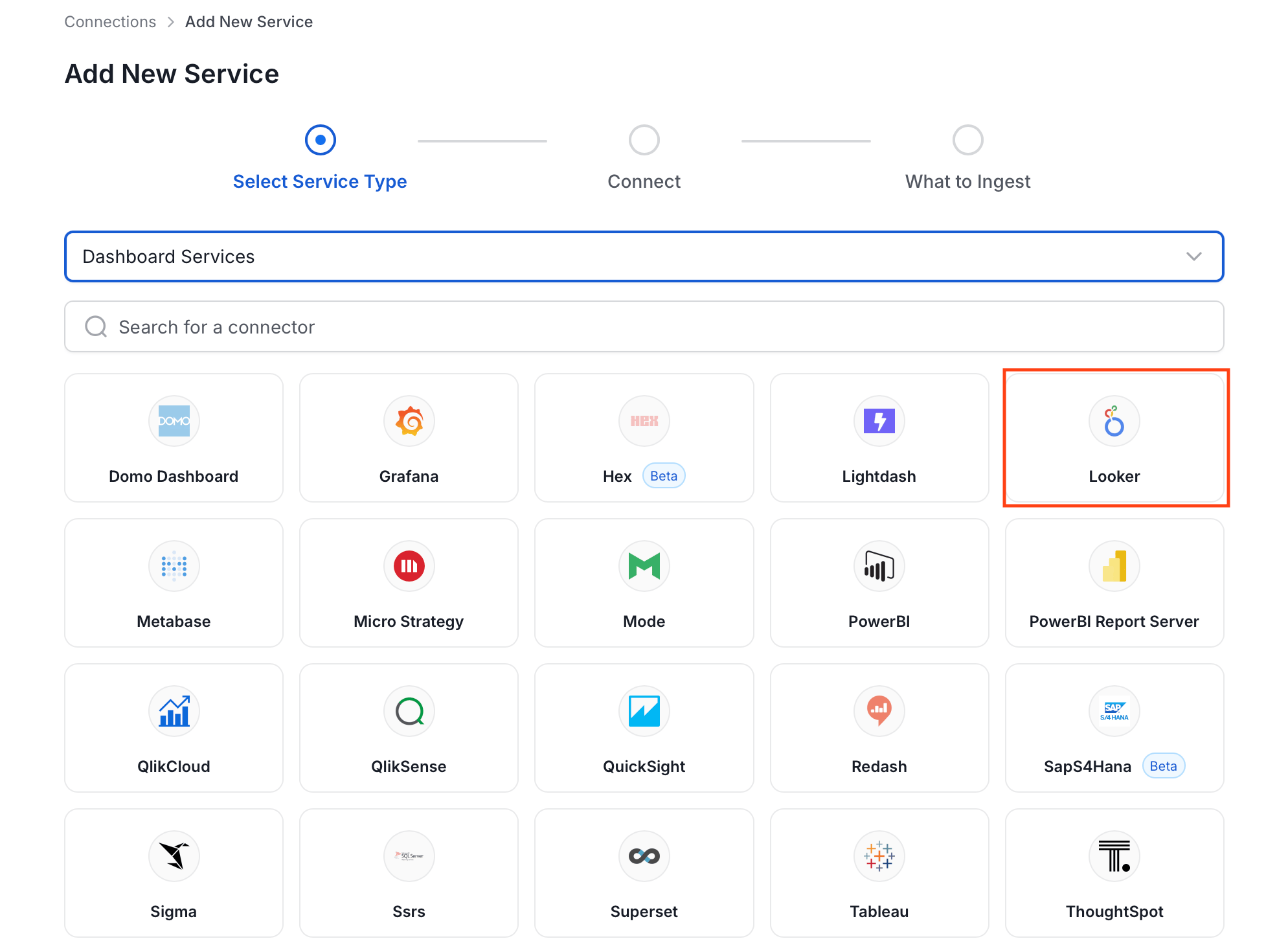This screenshot has height=952, width=1277.
Task: Click the Mode label text
Action: point(644,622)
